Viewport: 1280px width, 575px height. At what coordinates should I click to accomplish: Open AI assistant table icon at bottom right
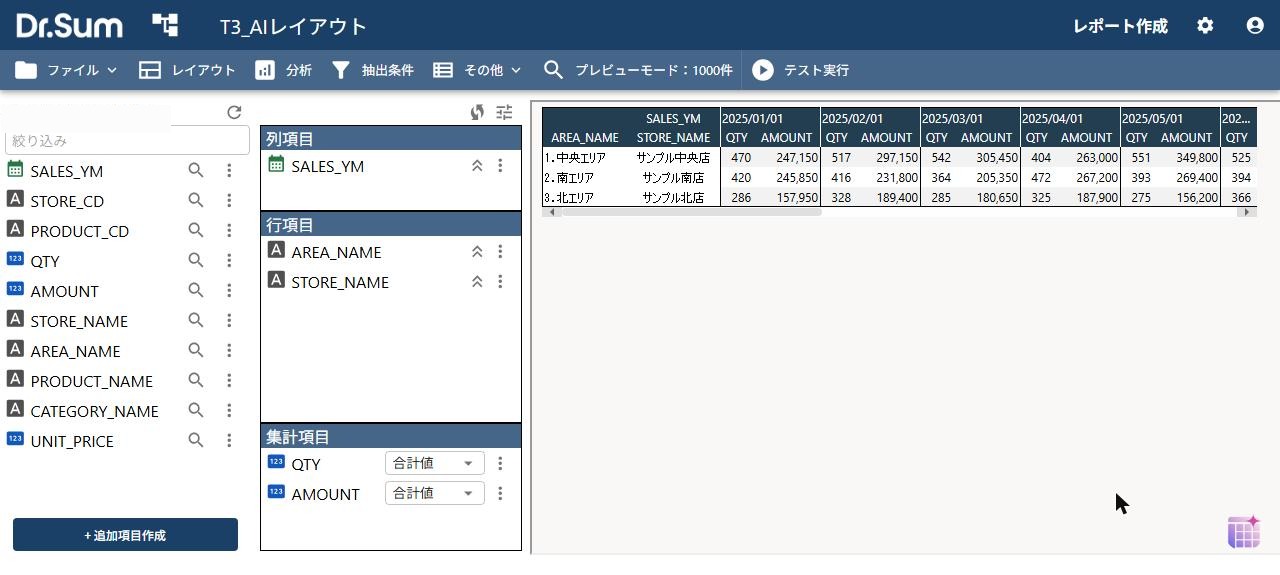coord(1244,532)
